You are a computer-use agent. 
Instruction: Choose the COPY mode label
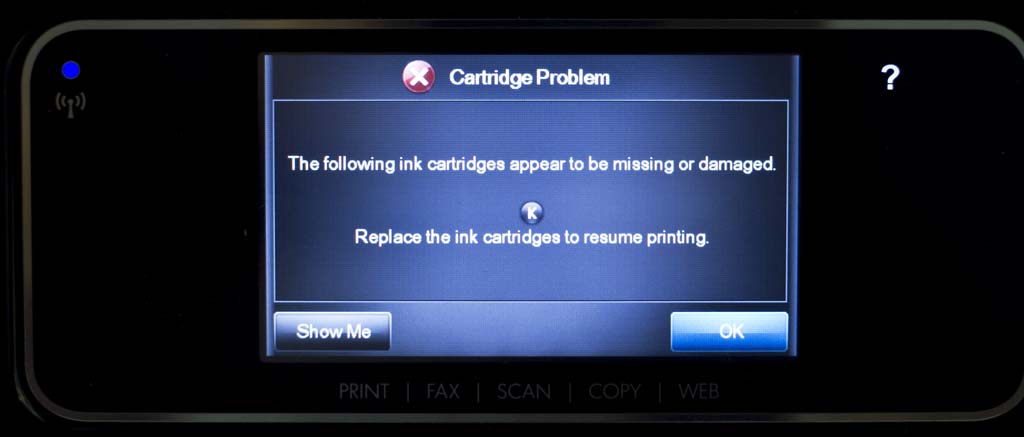[x=615, y=392]
